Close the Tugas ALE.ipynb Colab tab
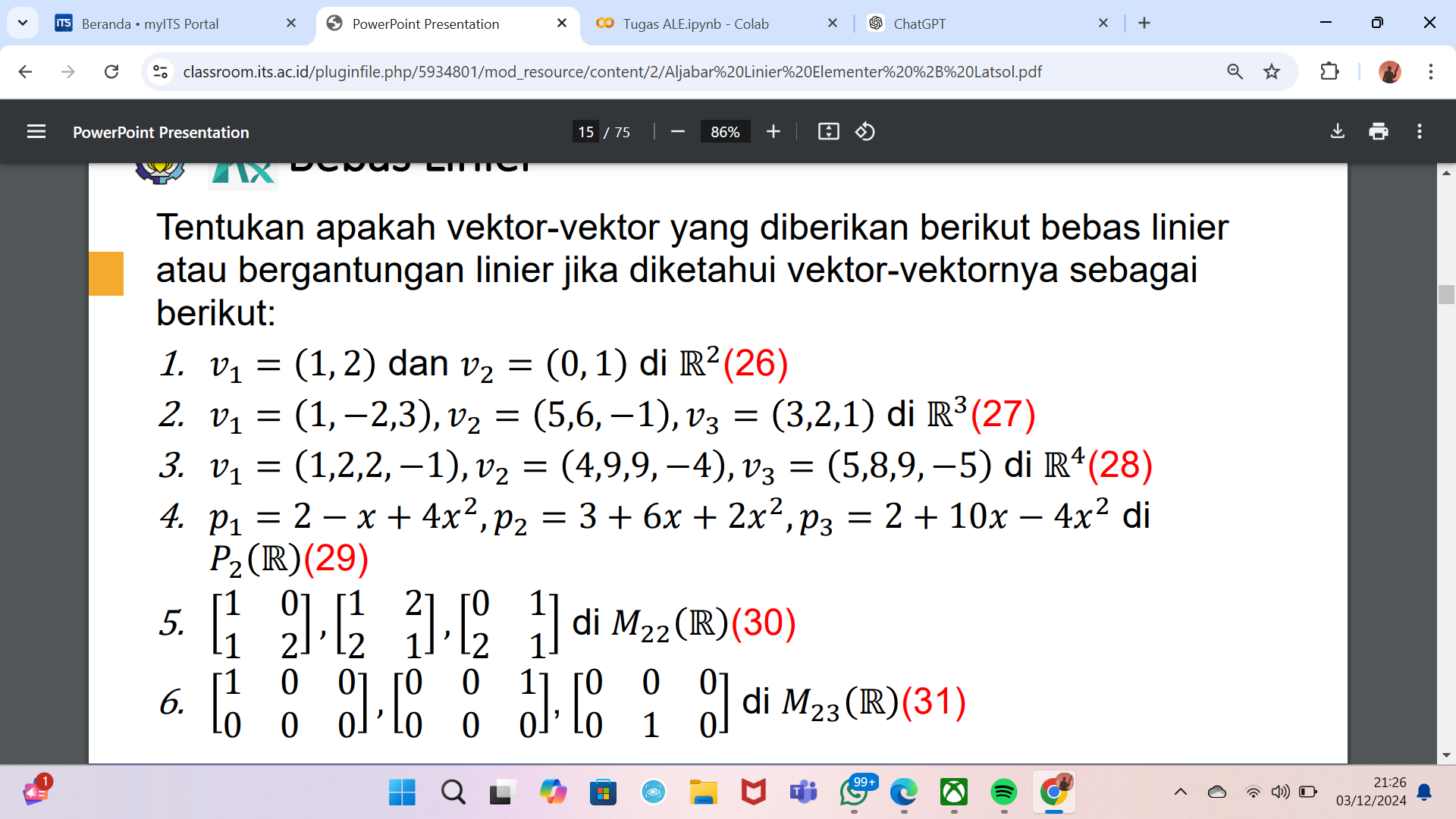Image resolution: width=1456 pixels, height=819 pixels. coord(833,24)
